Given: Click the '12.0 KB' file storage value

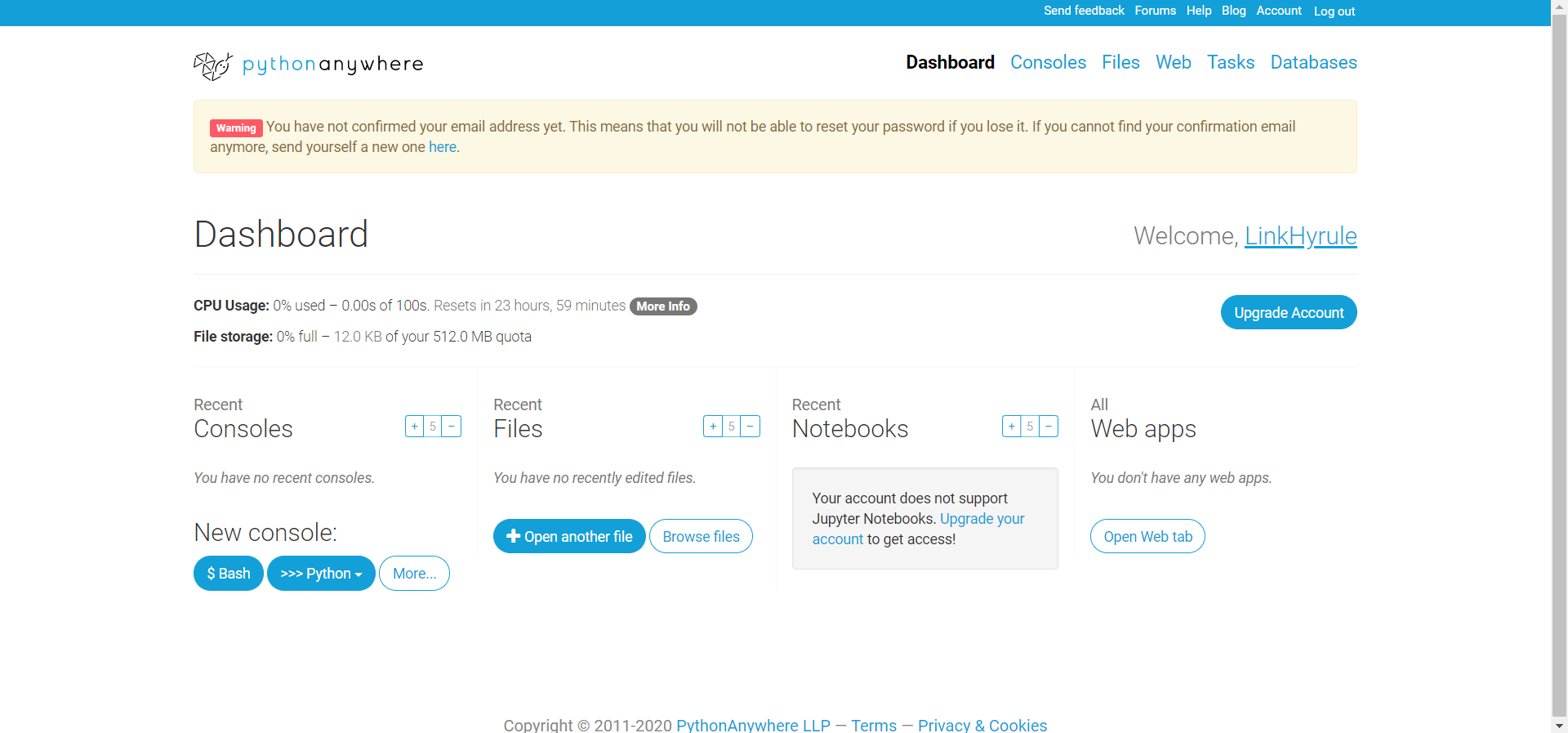Looking at the screenshot, I should [x=358, y=337].
